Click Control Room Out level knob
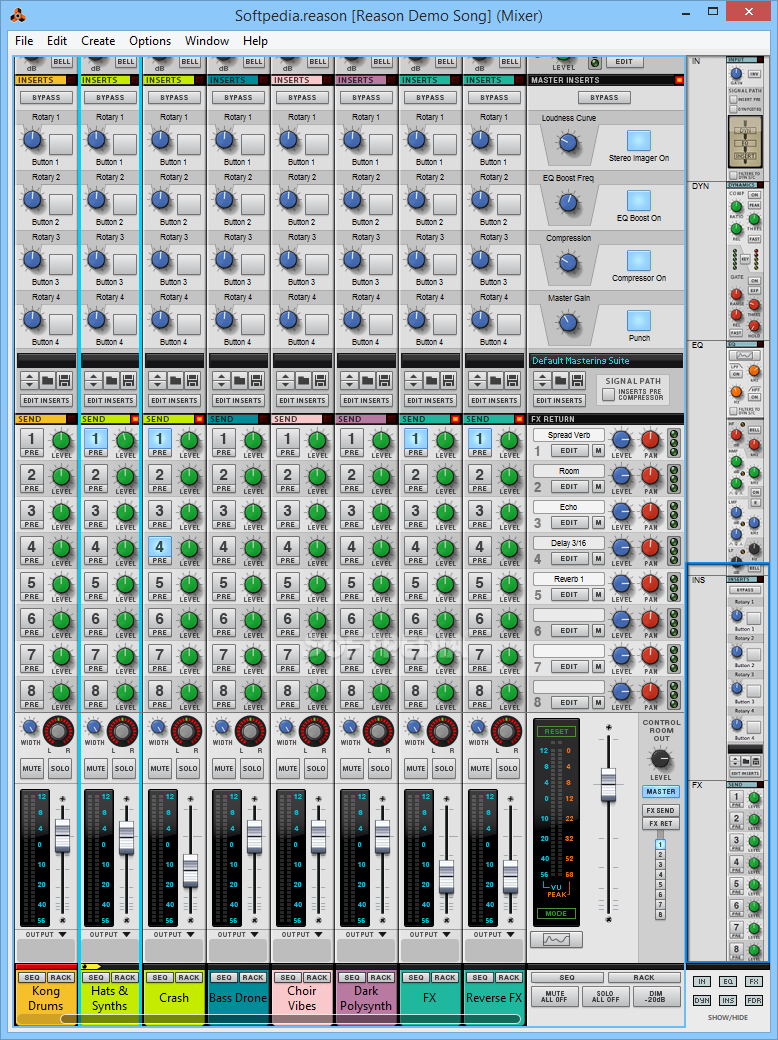Screen dimensions: 778x1040 pos(660,759)
